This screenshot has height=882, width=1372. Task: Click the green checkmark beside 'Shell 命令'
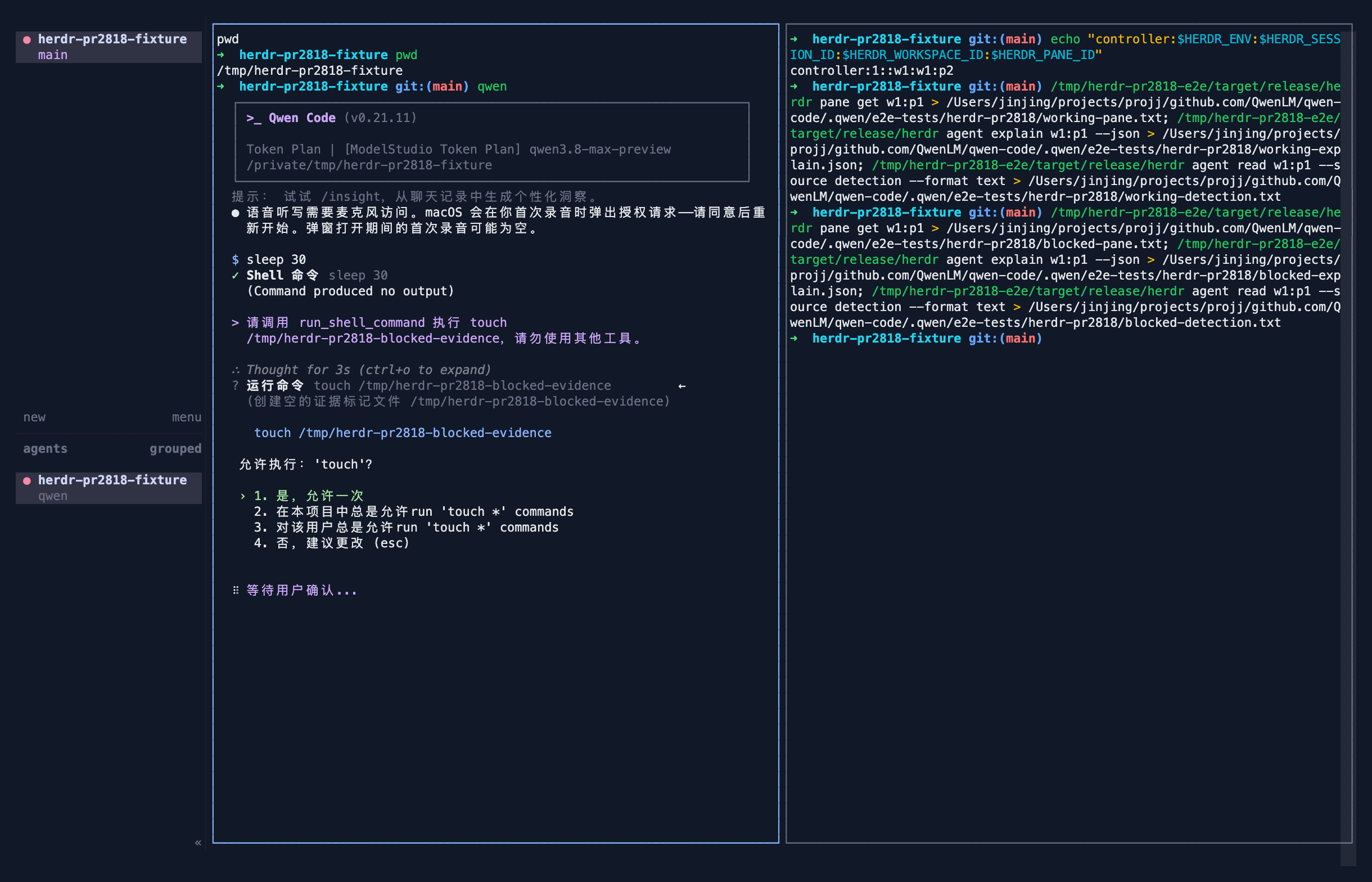pos(235,276)
